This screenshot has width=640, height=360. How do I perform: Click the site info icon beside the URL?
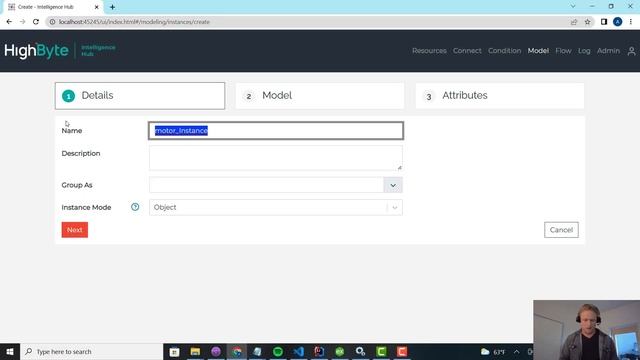coord(52,22)
